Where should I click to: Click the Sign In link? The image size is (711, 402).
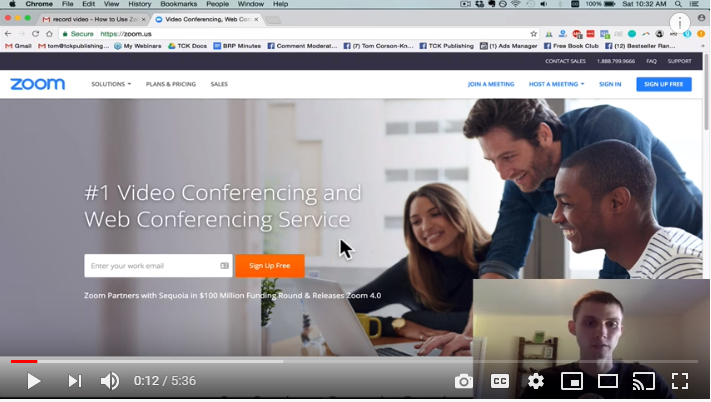pos(610,84)
